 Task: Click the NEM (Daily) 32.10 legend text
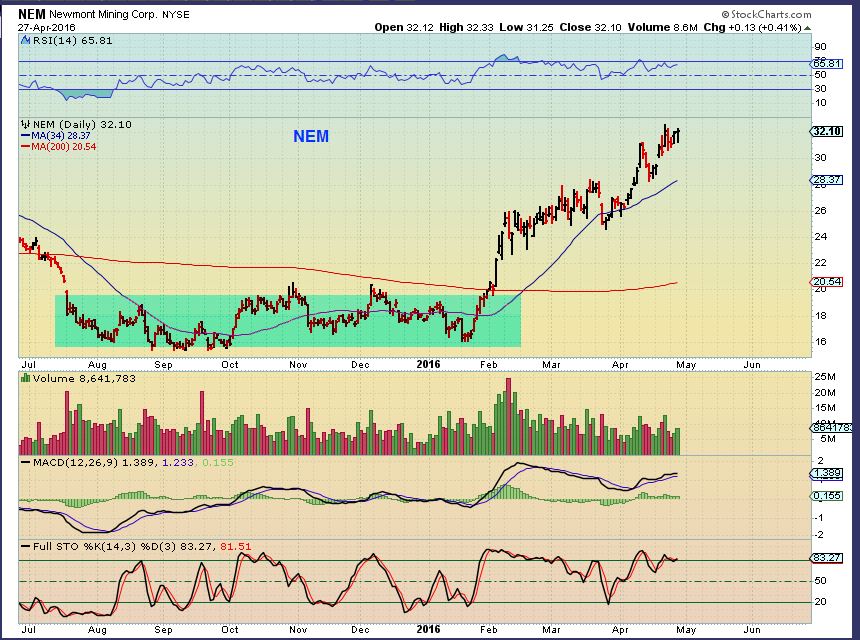click(x=82, y=124)
